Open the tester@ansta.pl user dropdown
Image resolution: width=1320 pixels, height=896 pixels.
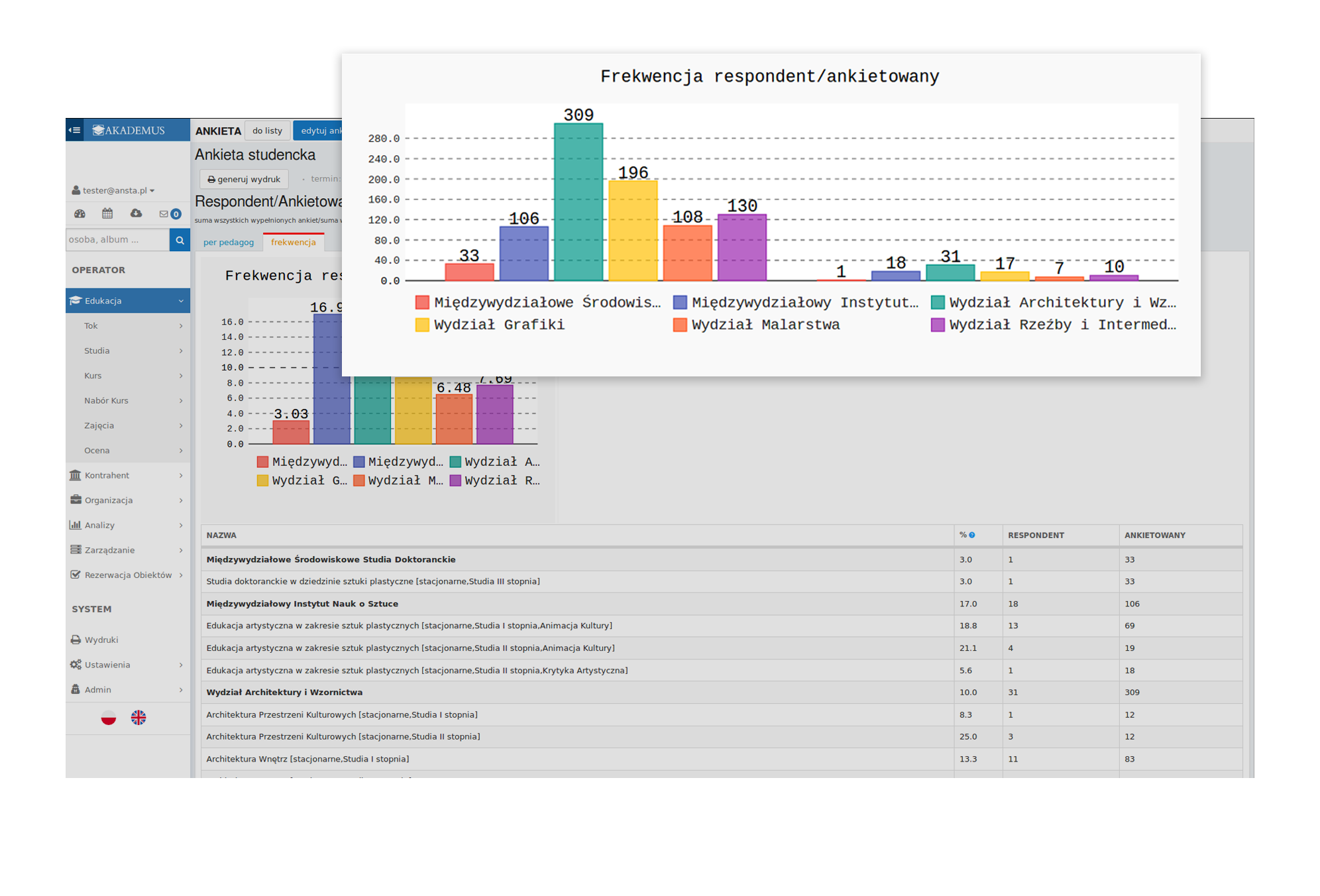118,190
